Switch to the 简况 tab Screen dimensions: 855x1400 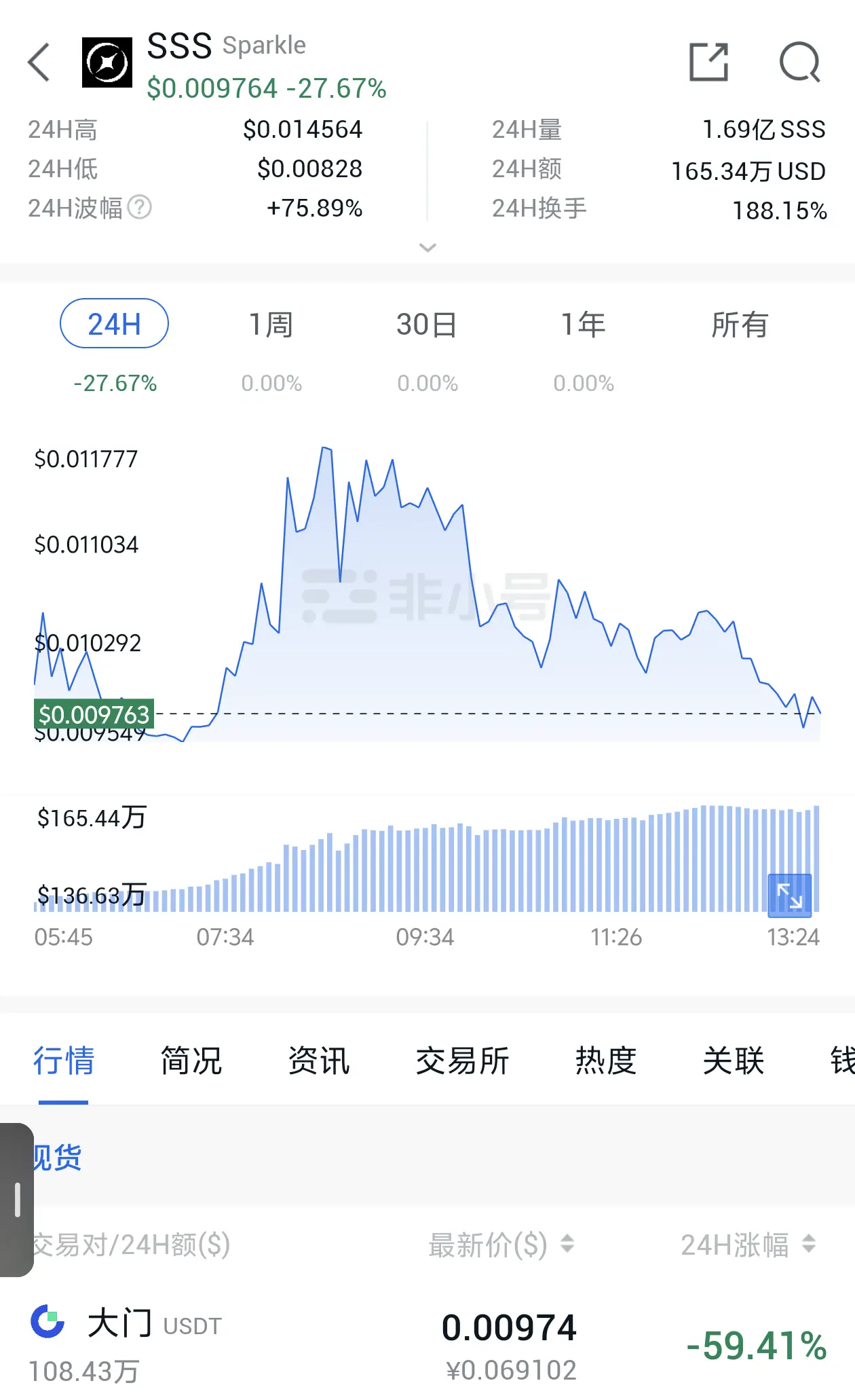(x=191, y=1061)
